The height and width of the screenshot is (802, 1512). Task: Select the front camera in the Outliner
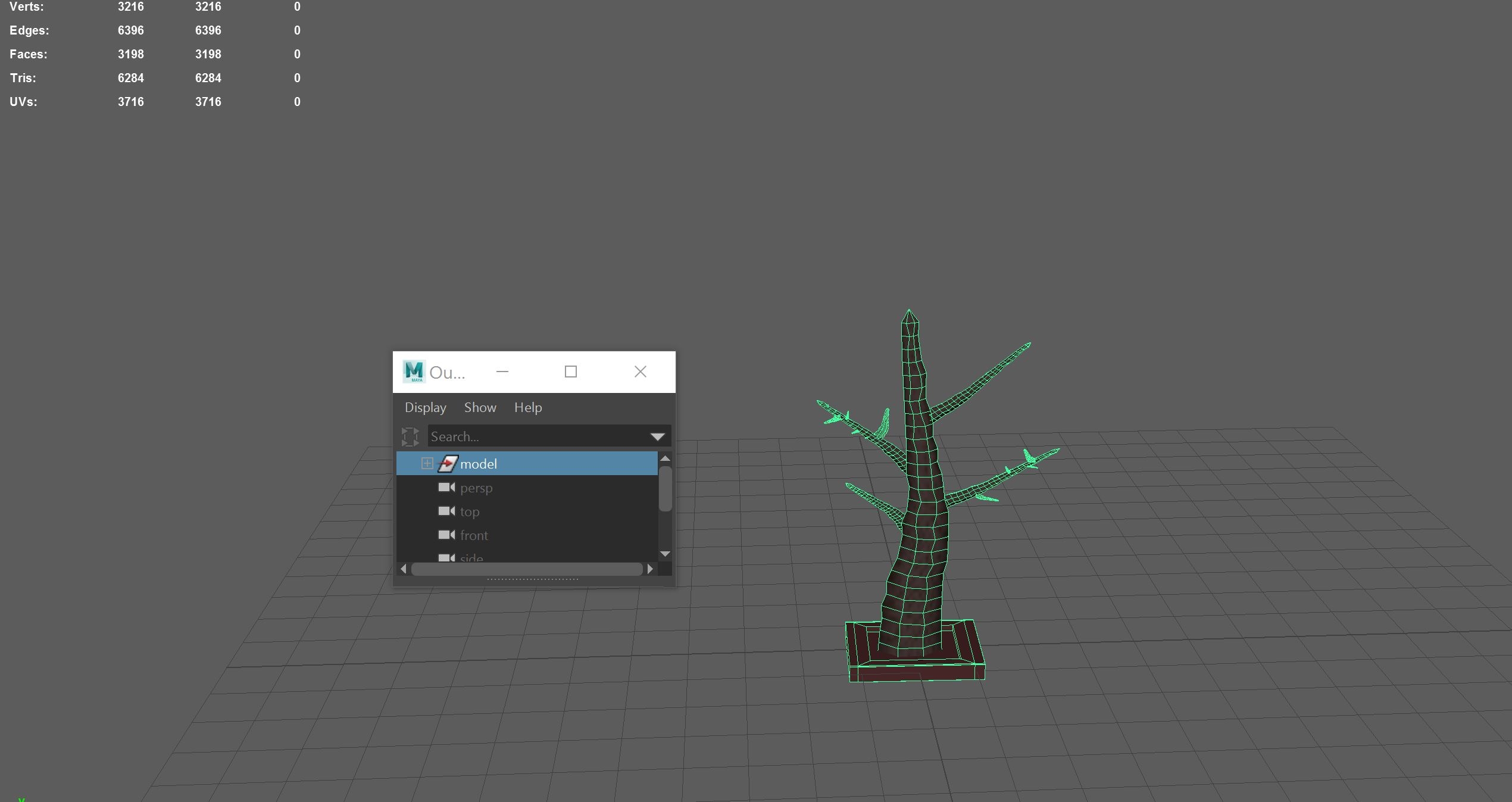click(x=473, y=535)
